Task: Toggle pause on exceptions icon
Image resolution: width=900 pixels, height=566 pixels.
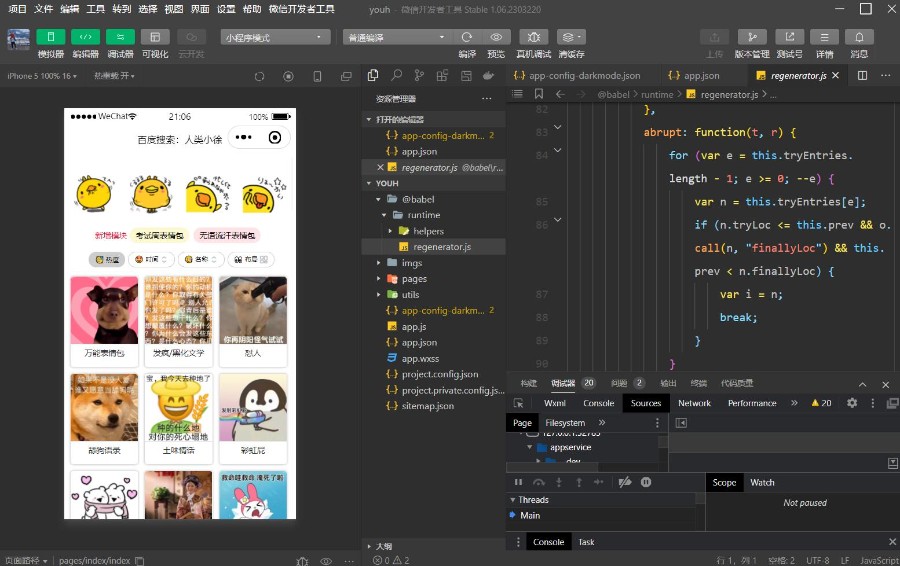Action: pos(646,482)
